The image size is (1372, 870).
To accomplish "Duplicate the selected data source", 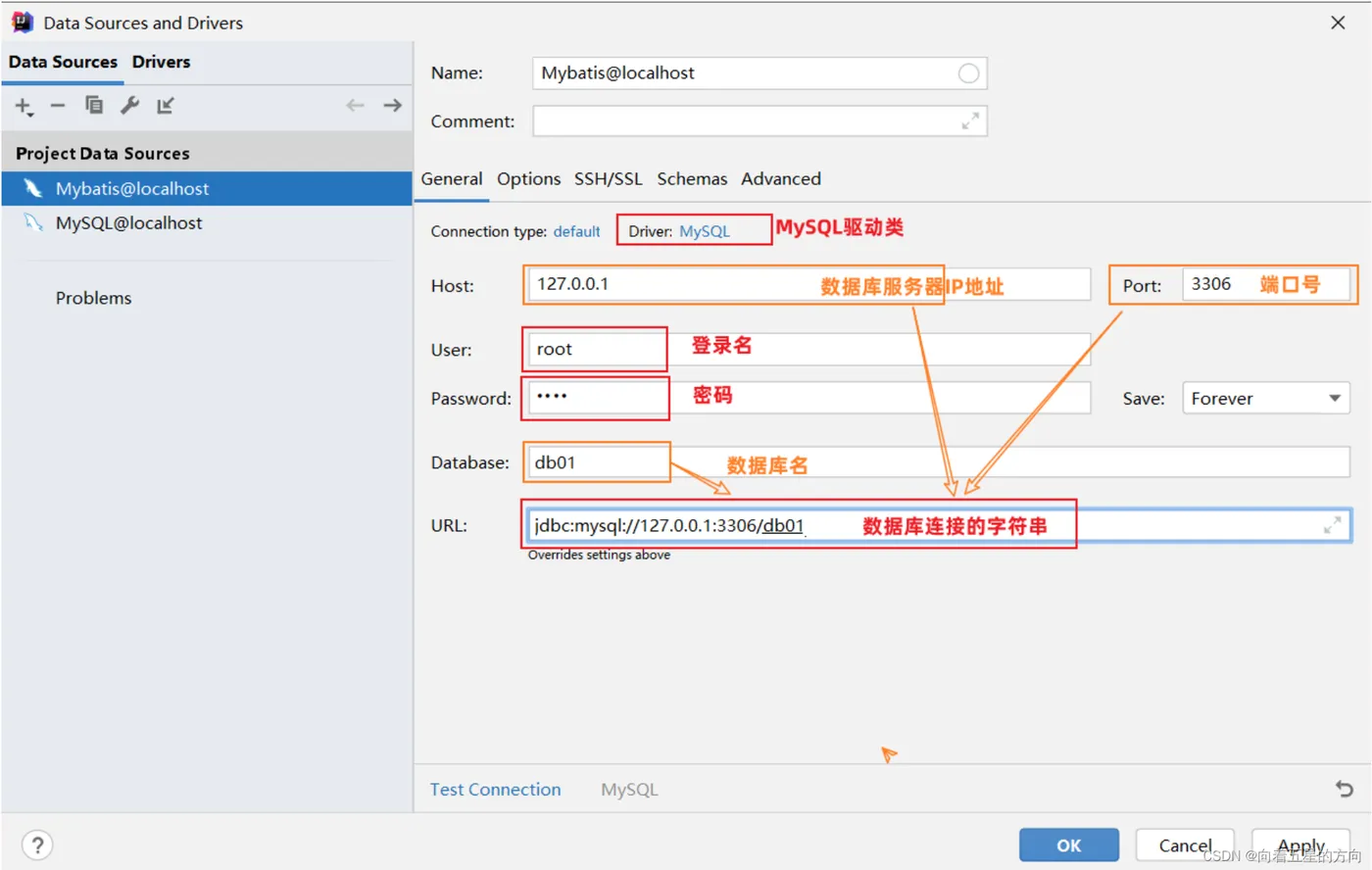I will point(94,105).
